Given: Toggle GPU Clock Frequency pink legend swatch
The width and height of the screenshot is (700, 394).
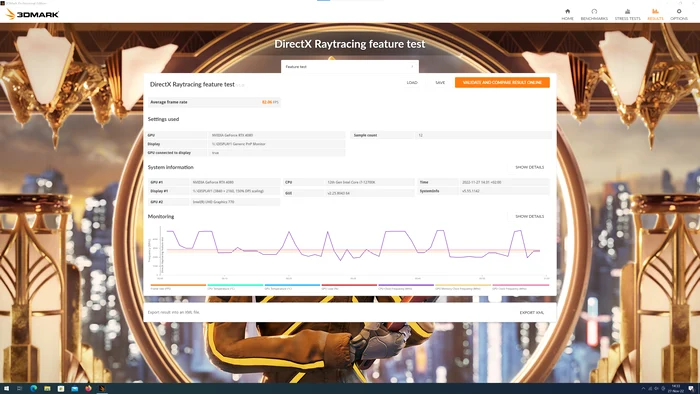Looking at the screenshot, I should click(x=521, y=285).
